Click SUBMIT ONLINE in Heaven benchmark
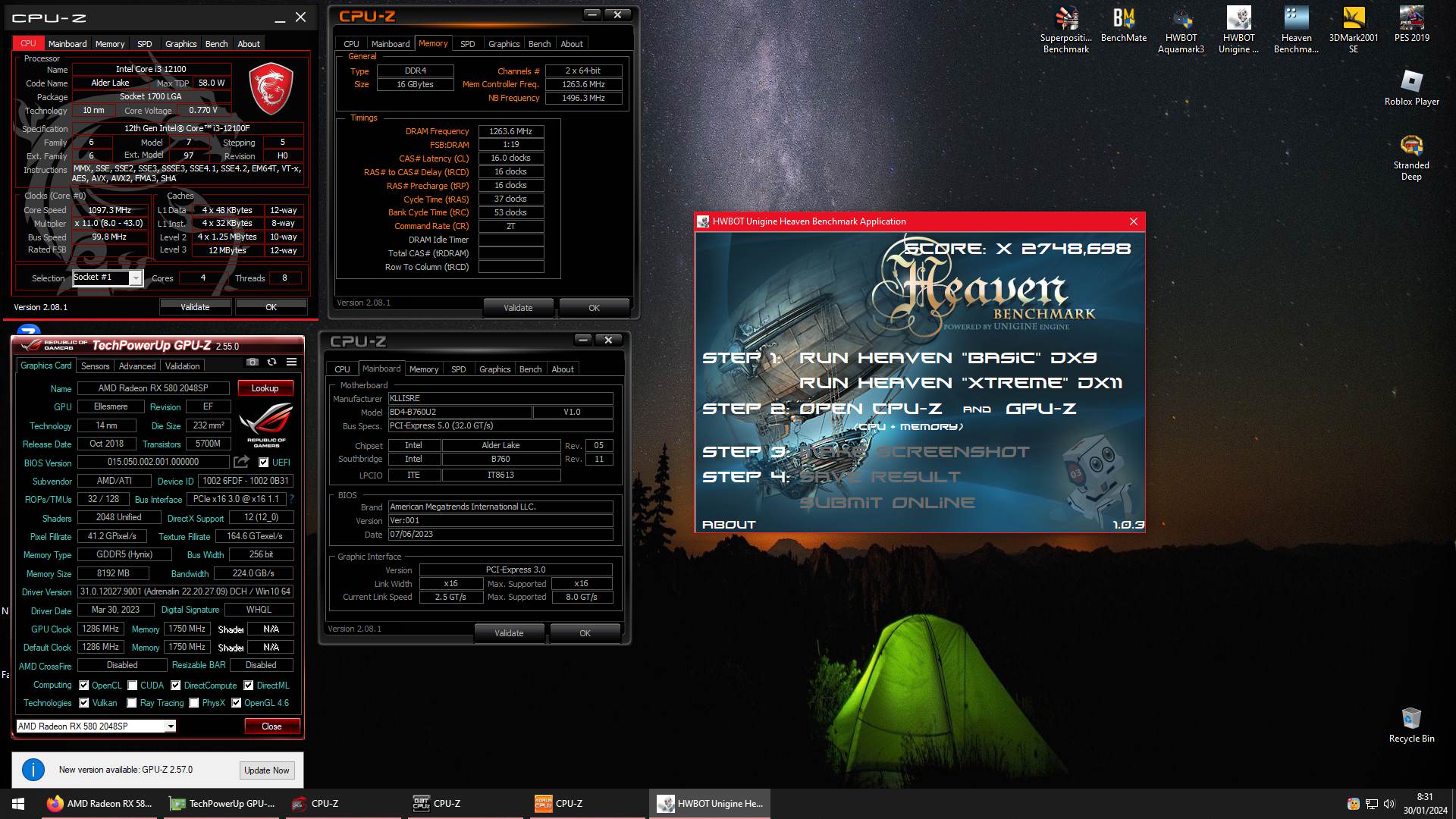1456x819 pixels. pos(887,503)
